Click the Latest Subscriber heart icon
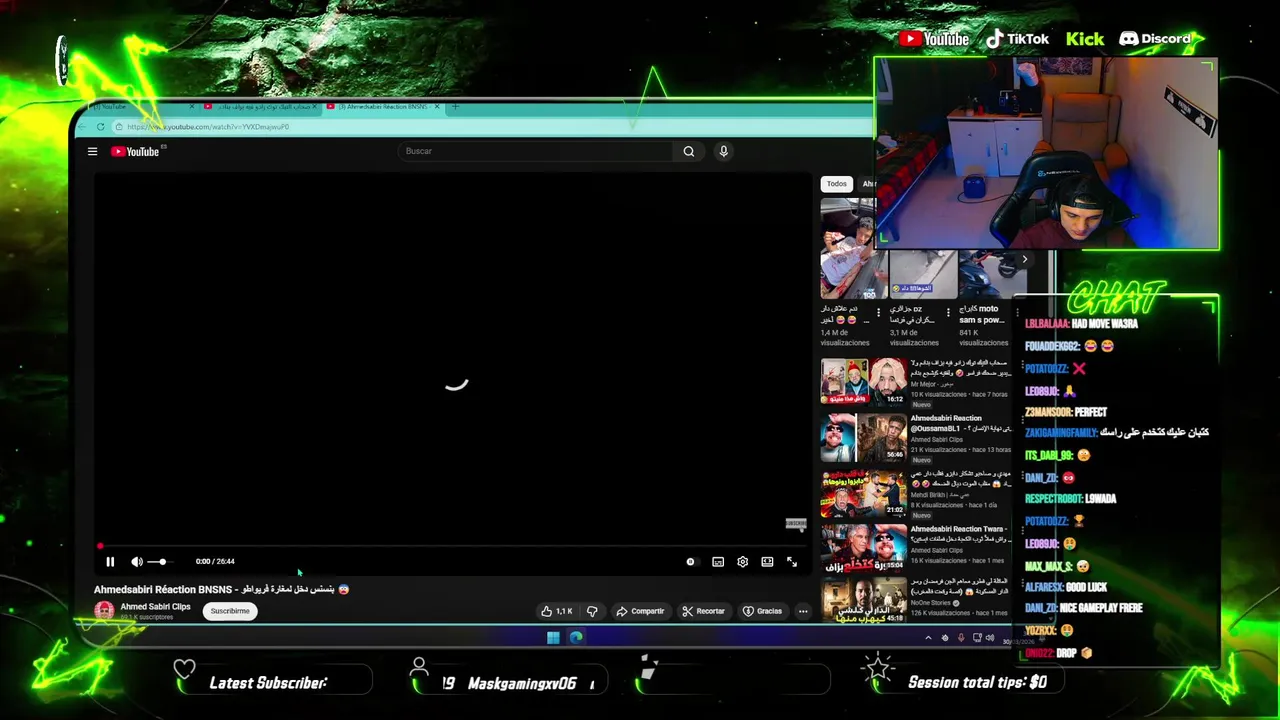This screenshot has height=720, width=1280. click(x=184, y=669)
